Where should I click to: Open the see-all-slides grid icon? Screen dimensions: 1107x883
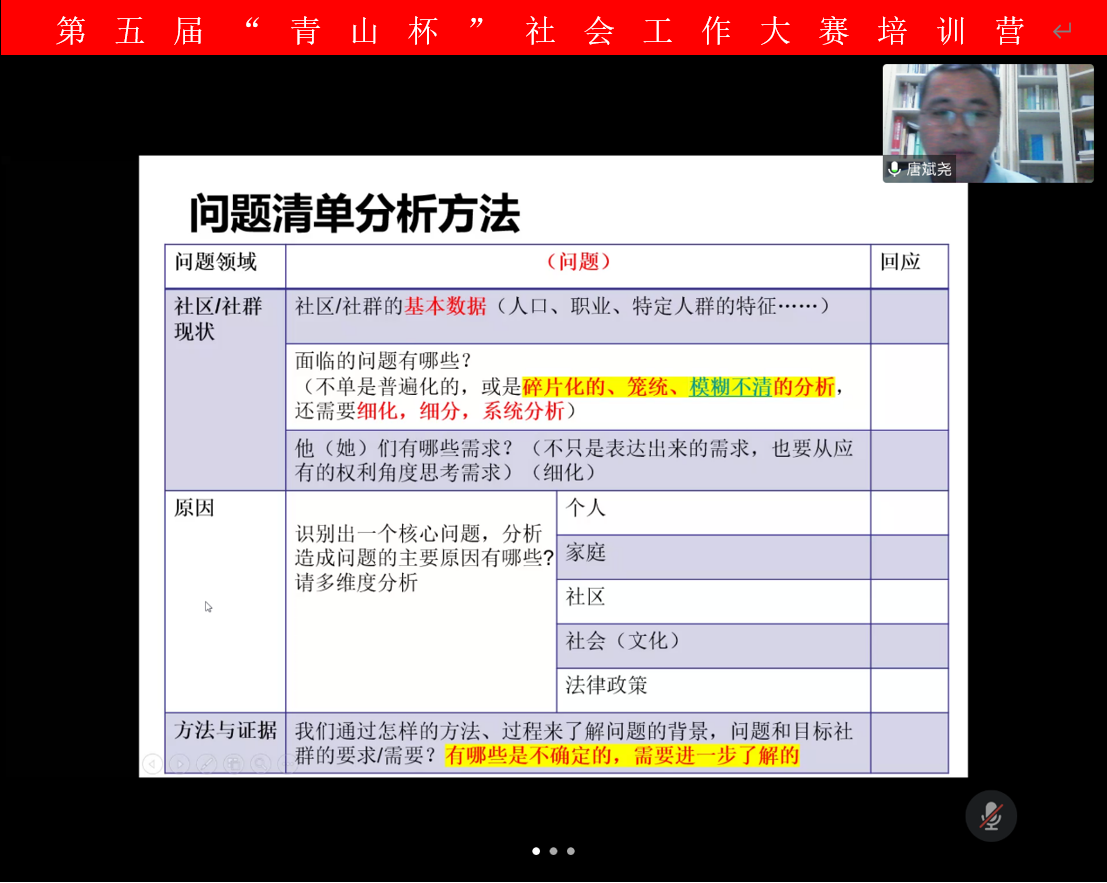[233, 764]
